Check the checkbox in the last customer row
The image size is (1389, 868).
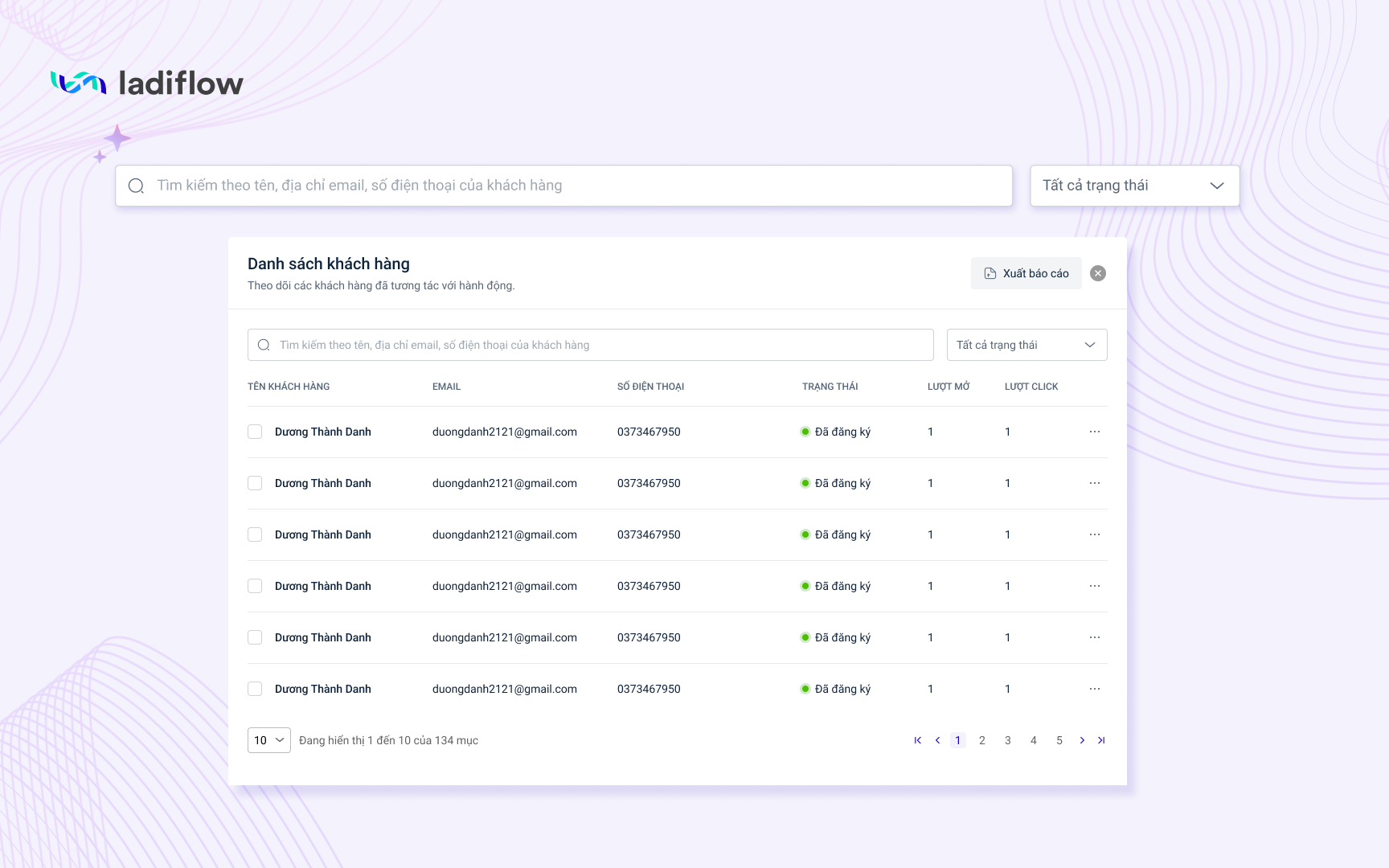(255, 689)
